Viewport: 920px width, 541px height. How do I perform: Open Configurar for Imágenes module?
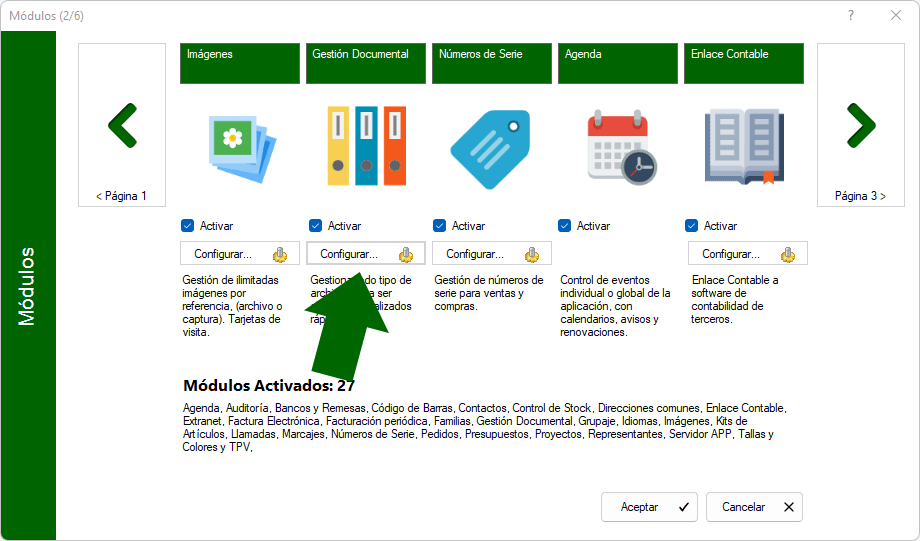(239, 254)
